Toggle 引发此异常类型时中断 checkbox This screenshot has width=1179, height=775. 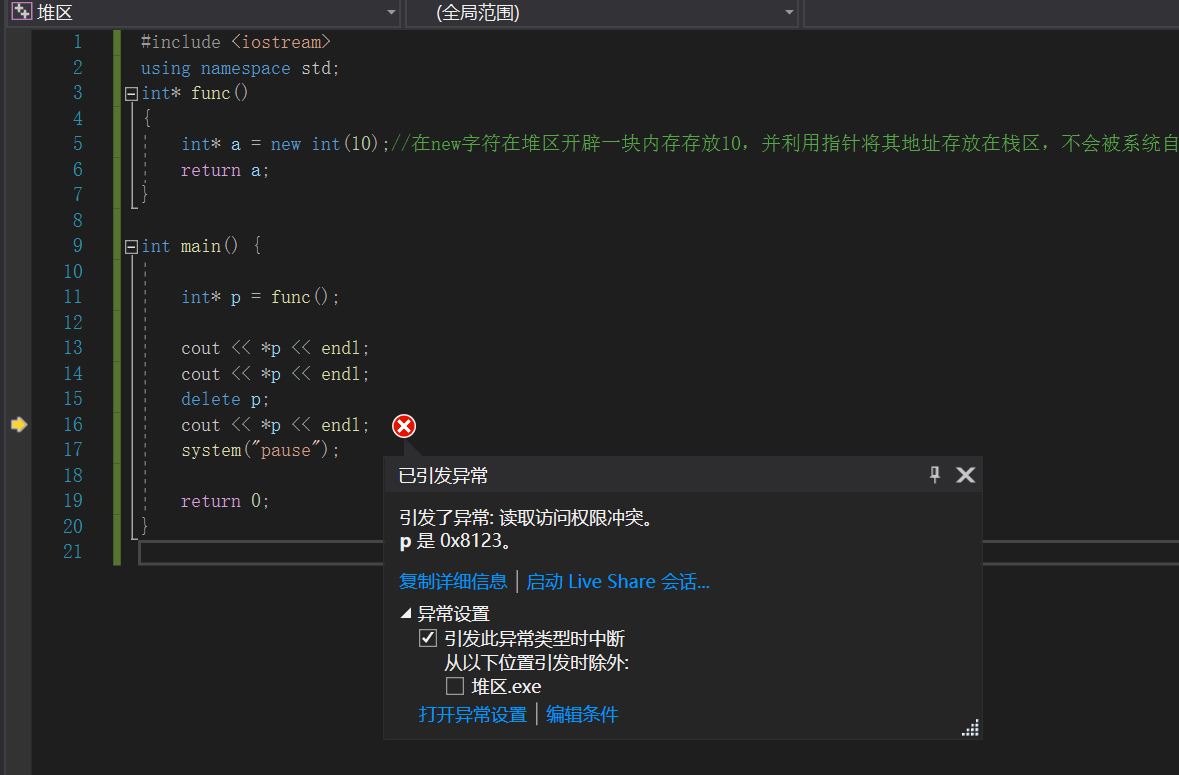pyautogui.click(x=428, y=638)
